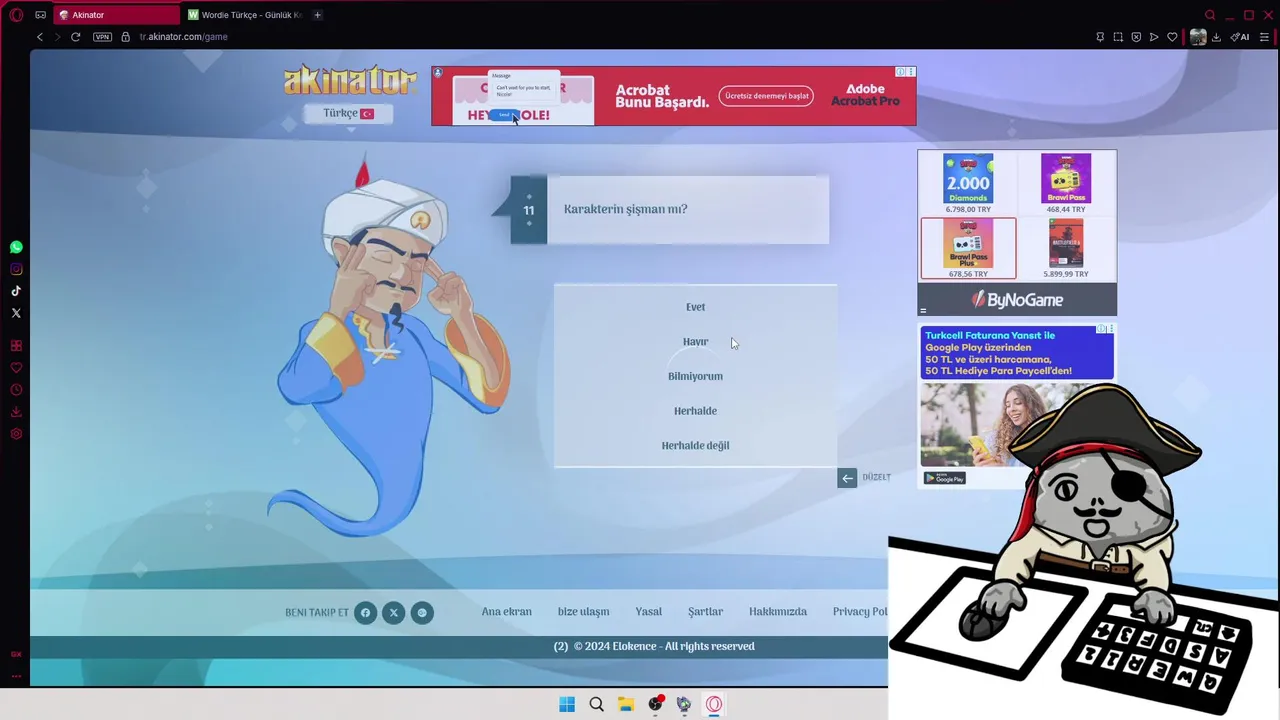The width and height of the screenshot is (1280, 720).
Task: Open sidebar bookmarks heart icon
Action: (16, 368)
